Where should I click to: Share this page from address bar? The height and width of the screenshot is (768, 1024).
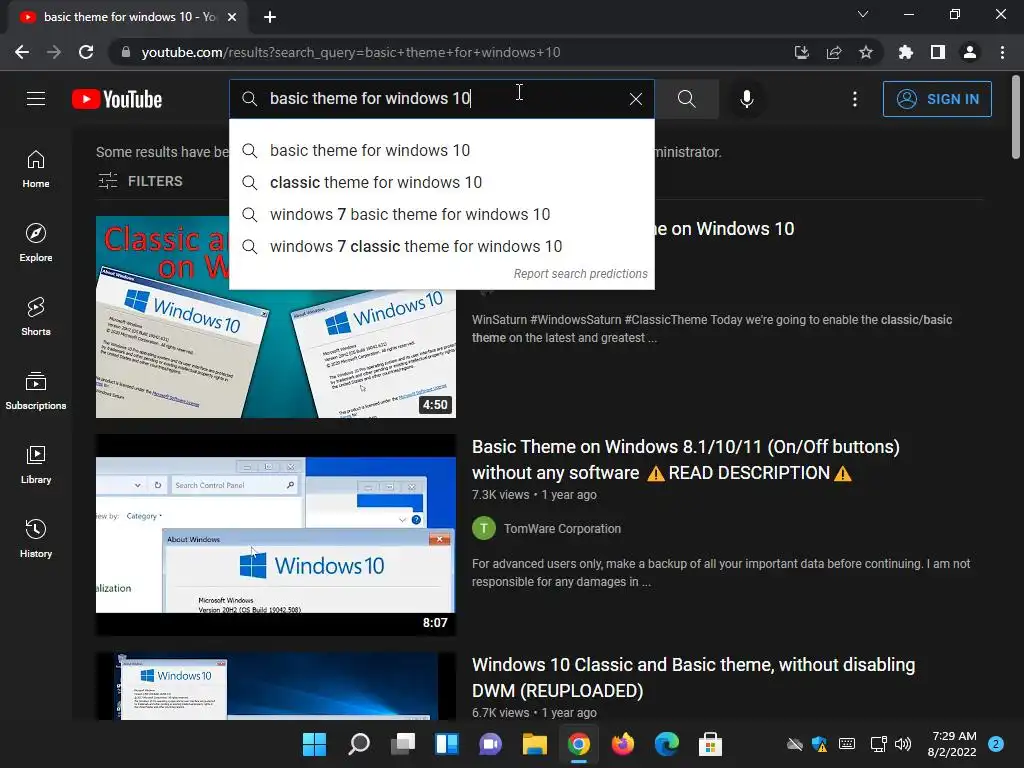(834, 52)
